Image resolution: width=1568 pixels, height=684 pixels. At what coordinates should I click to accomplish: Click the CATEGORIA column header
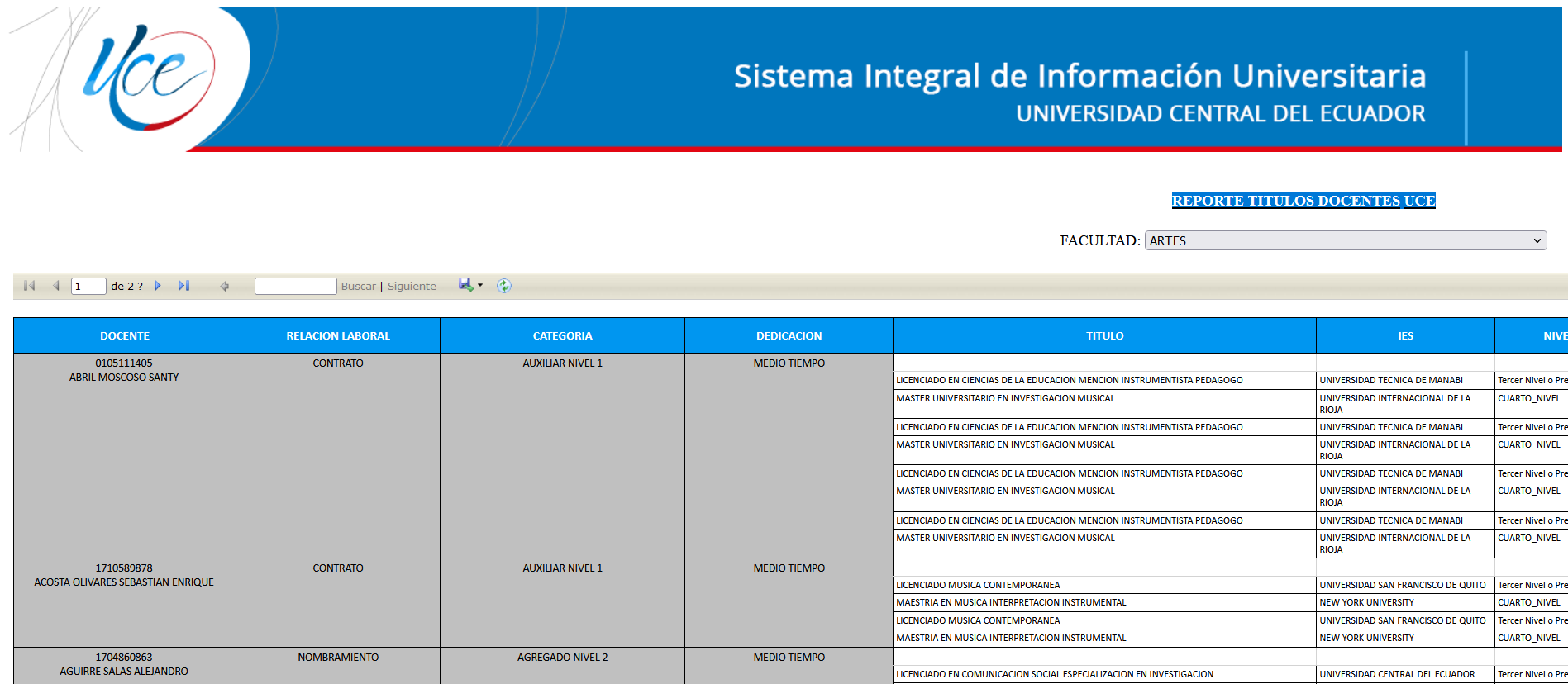pos(563,336)
